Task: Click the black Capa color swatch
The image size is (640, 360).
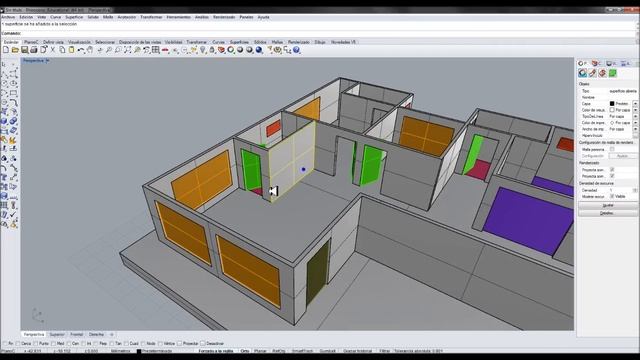Action: point(612,104)
